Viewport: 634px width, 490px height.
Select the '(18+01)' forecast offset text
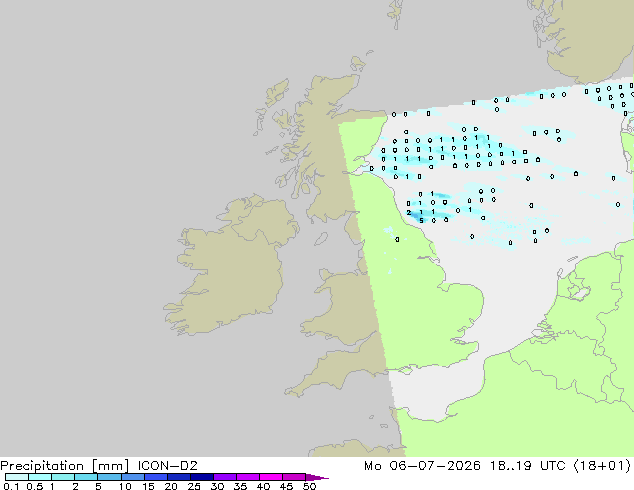pyautogui.click(x=602, y=466)
